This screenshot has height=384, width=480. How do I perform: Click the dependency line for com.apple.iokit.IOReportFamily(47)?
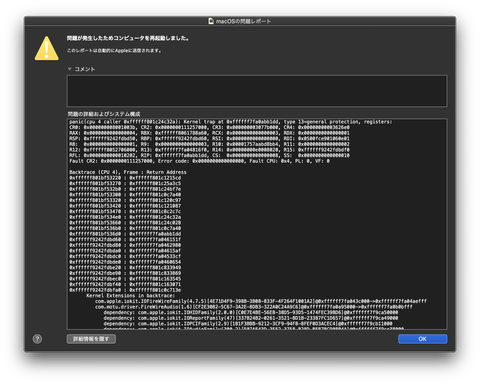click(250, 318)
